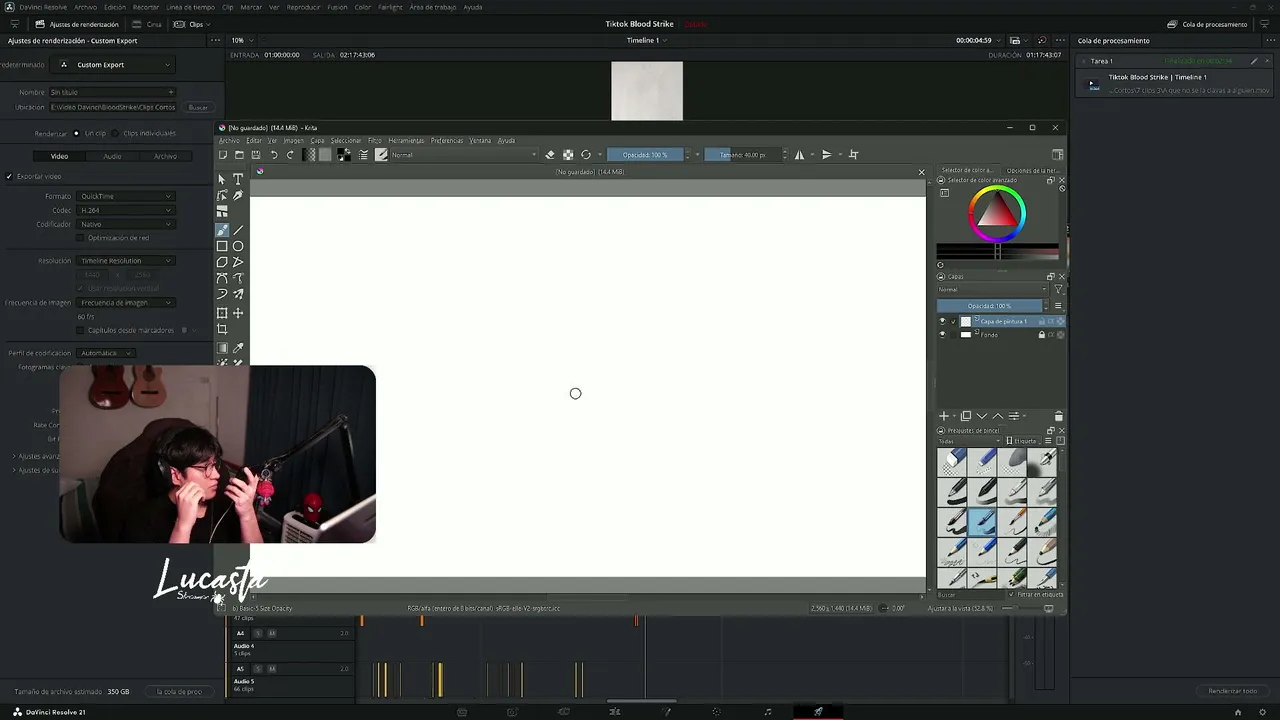This screenshot has width=1280, height=720.
Task: Save the Krita document with the disk icon
Action: point(256,155)
